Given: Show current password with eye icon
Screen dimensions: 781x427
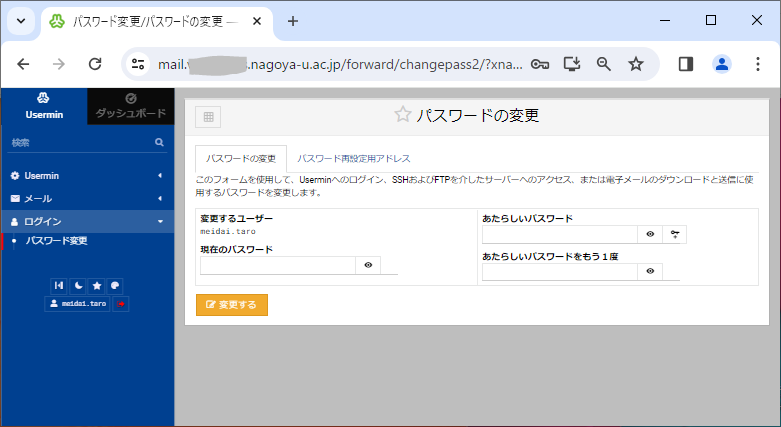Looking at the screenshot, I should [x=368, y=265].
